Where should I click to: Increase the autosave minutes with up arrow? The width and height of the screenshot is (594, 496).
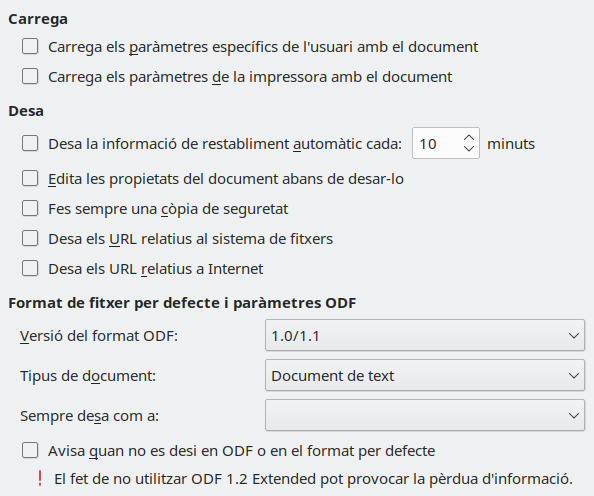[x=469, y=138]
